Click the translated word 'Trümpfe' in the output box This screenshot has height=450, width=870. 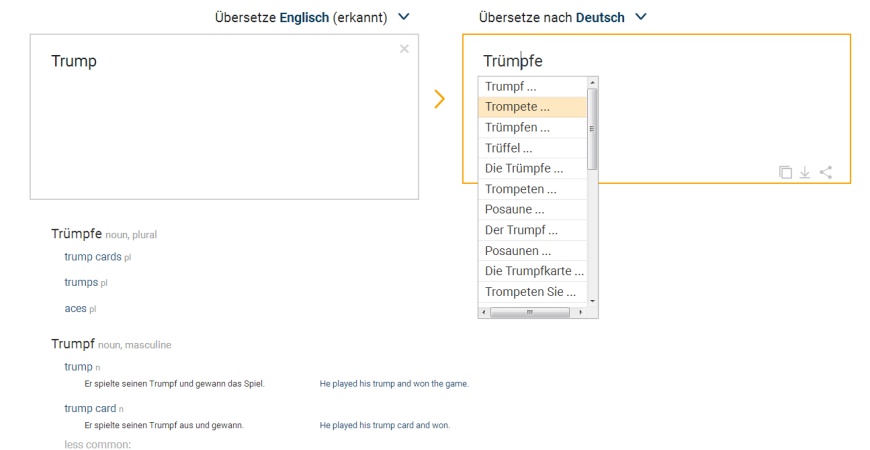[x=513, y=60]
